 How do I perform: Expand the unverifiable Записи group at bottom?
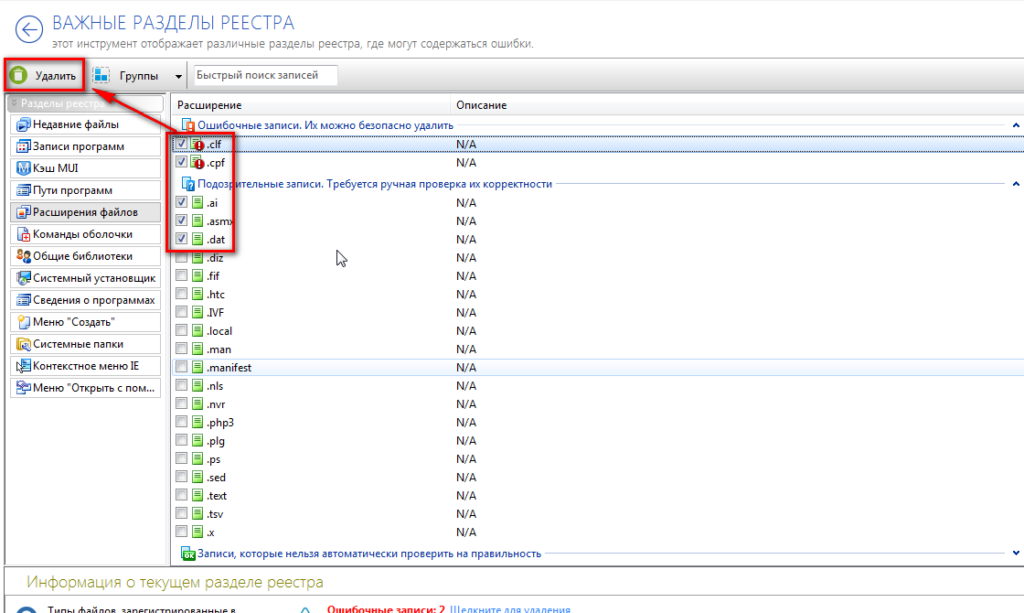1016,553
